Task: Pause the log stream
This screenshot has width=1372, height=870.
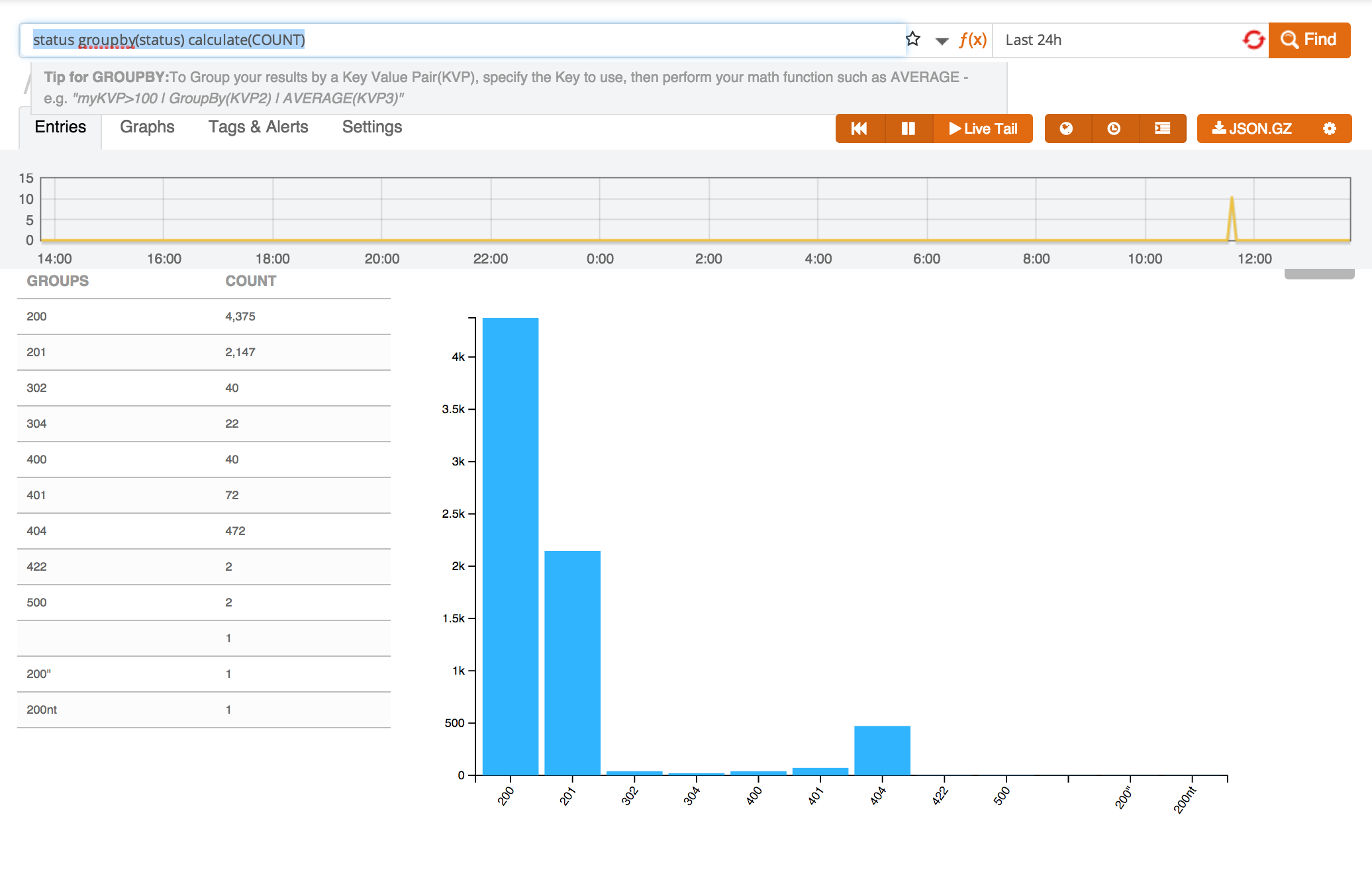Action: coord(908,128)
